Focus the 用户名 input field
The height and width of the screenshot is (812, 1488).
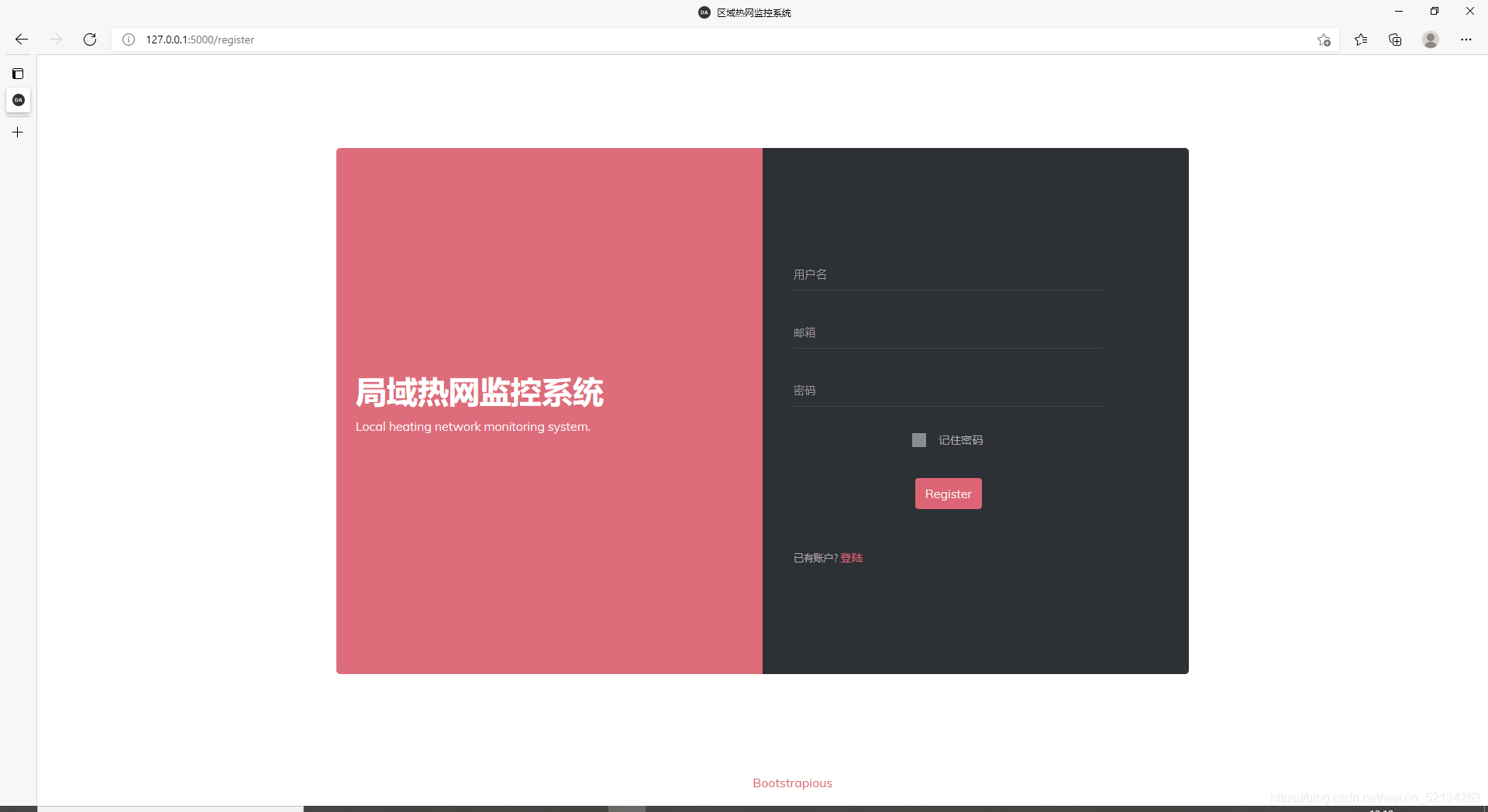[948, 275]
